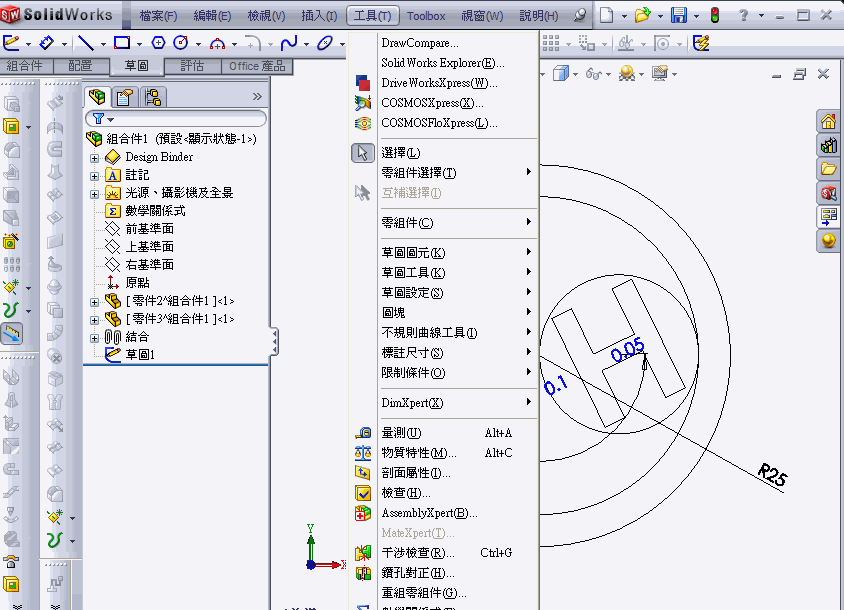Open the 檢視(V) menu
This screenshot has width=844, height=610.
click(266, 16)
